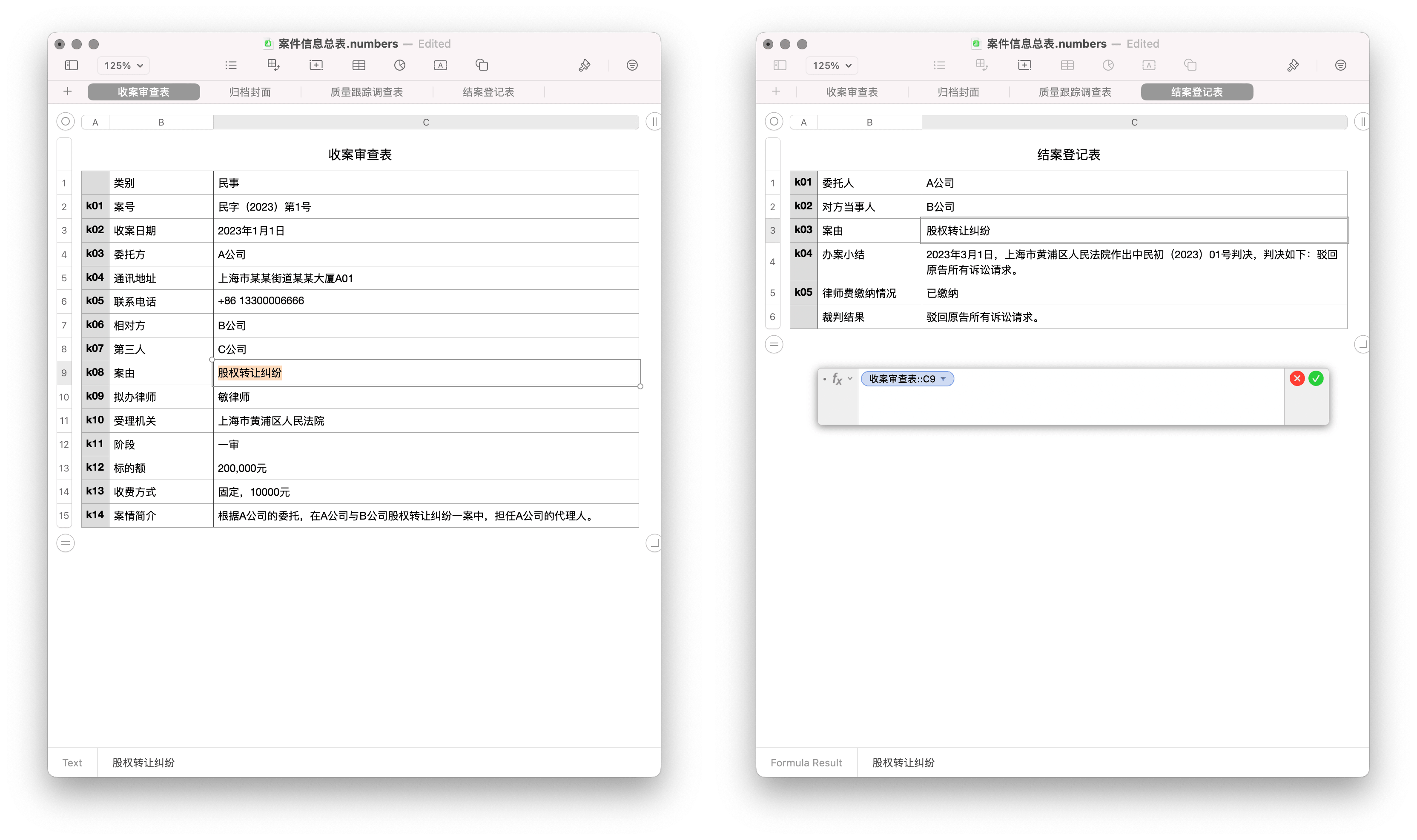Screen dimensions: 1417x840
Task: Click cell 股权转让纠纷 highlighted in left table
Action: pos(426,373)
